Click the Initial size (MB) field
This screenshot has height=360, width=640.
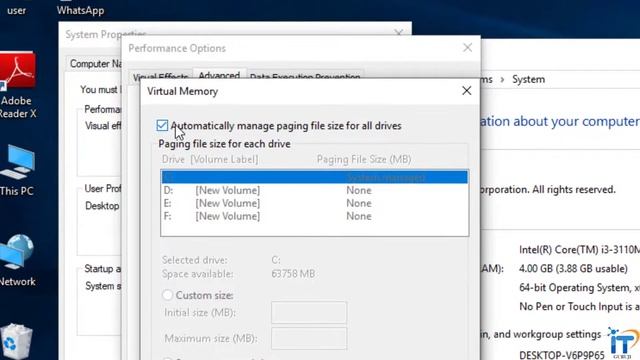coord(309,313)
